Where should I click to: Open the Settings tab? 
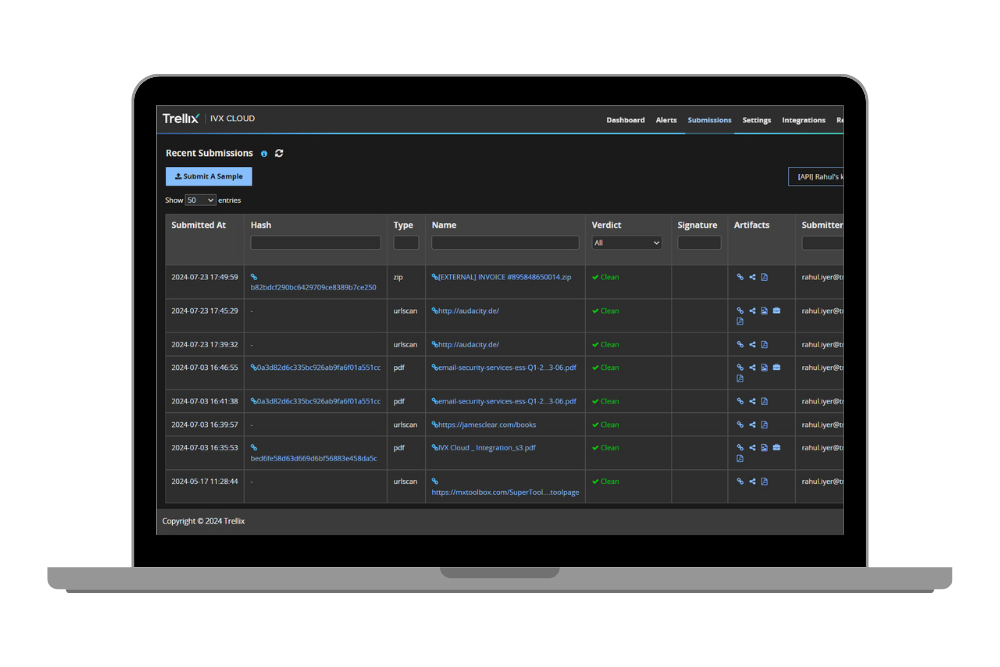(756, 120)
